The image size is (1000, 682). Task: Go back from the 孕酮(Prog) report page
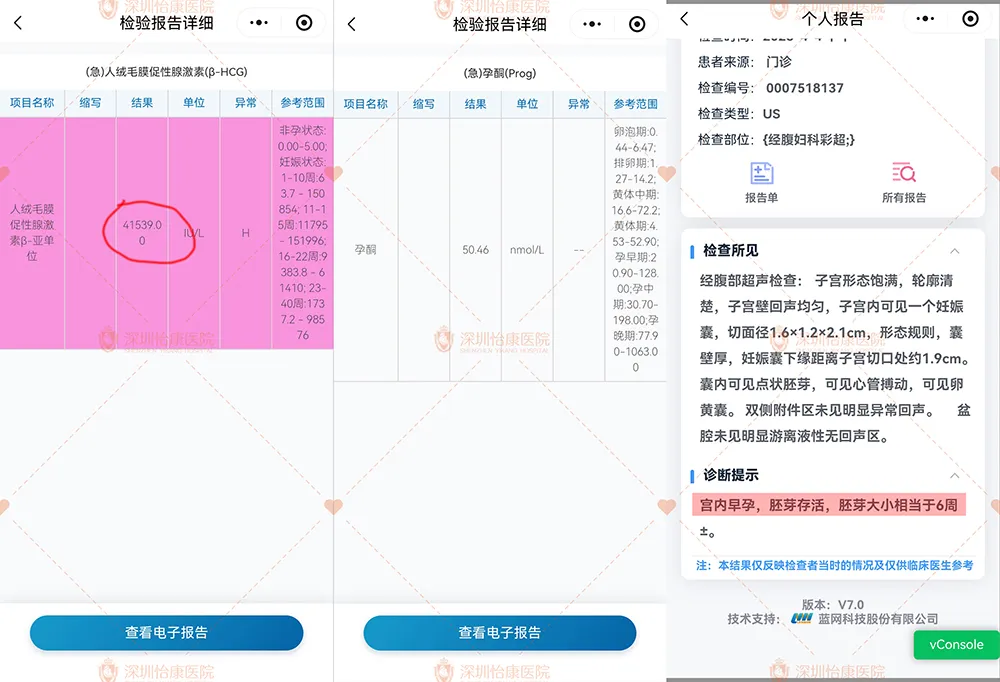point(351,24)
